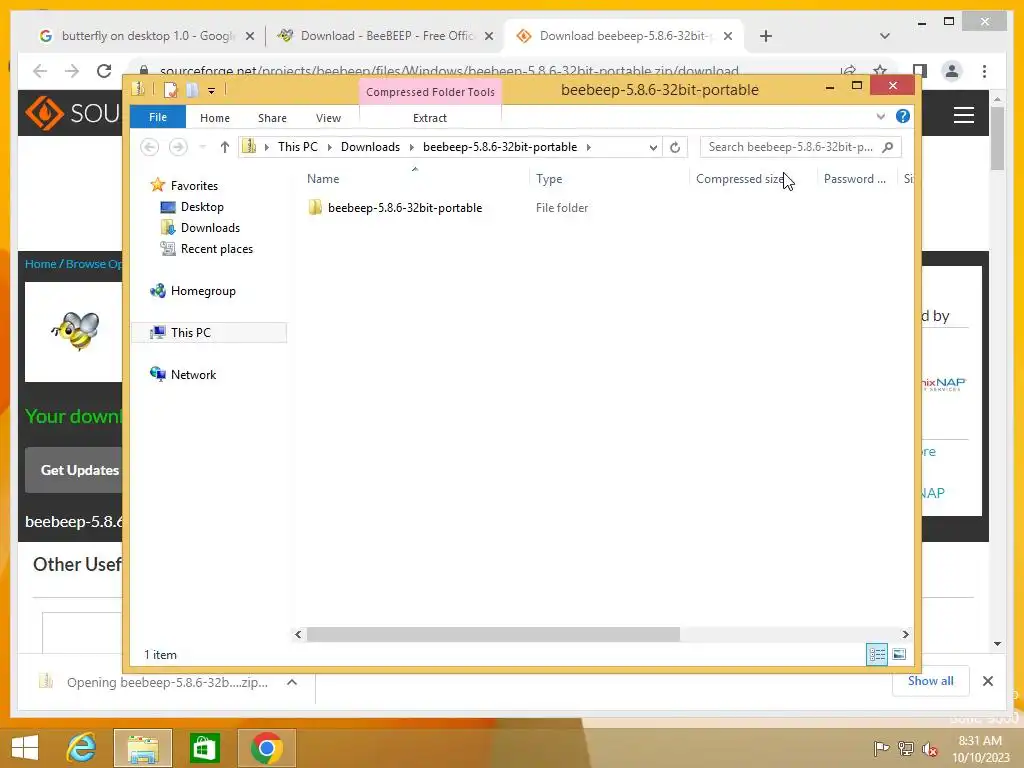Open Chrome tab search chevron
The image size is (1024, 768).
click(x=885, y=36)
